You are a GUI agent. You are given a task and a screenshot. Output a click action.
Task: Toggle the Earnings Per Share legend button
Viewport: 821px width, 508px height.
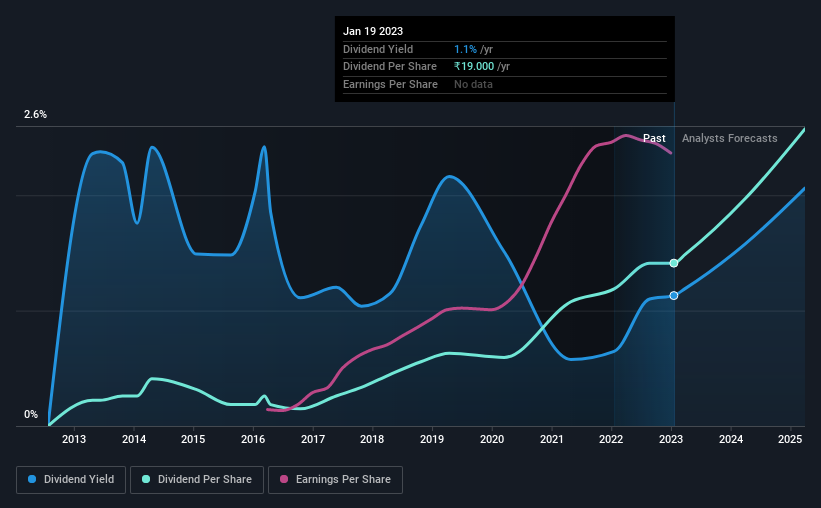(336, 480)
